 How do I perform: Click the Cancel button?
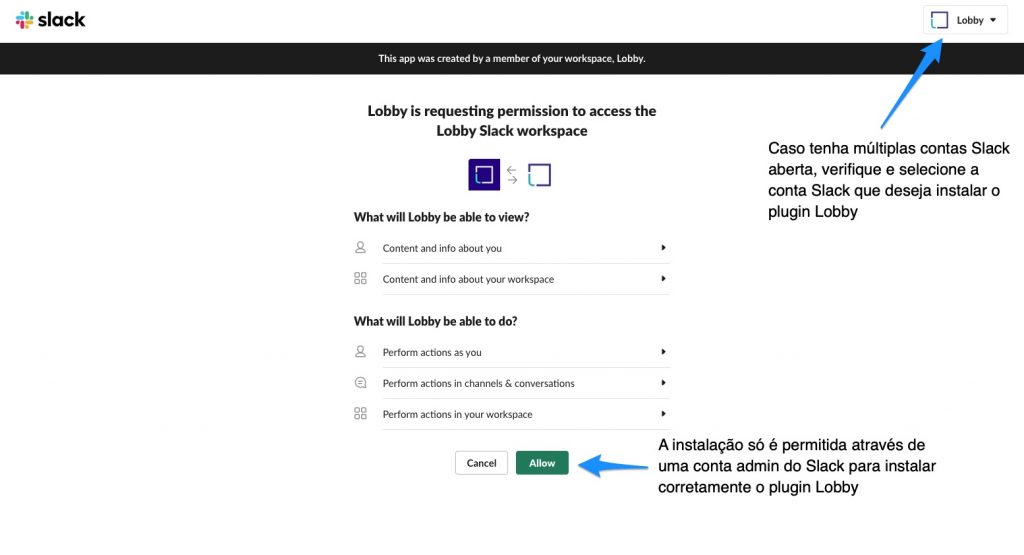481,463
